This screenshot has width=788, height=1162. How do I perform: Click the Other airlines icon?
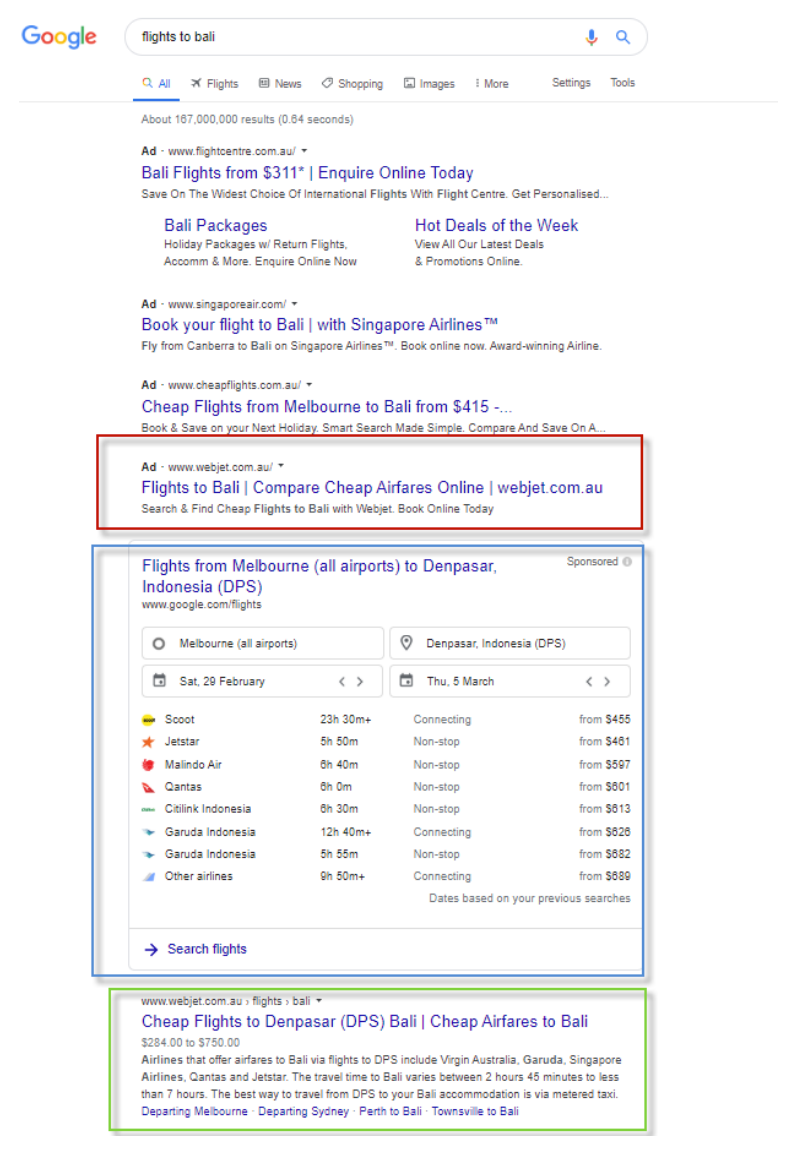[x=149, y=877]
